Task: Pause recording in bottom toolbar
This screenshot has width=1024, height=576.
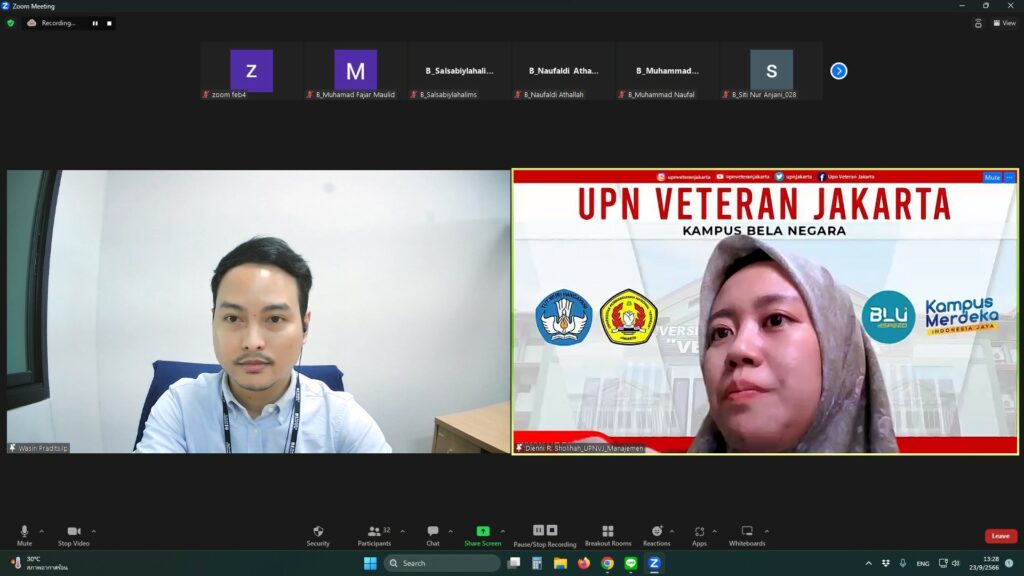Action: [x=539, y=530]
